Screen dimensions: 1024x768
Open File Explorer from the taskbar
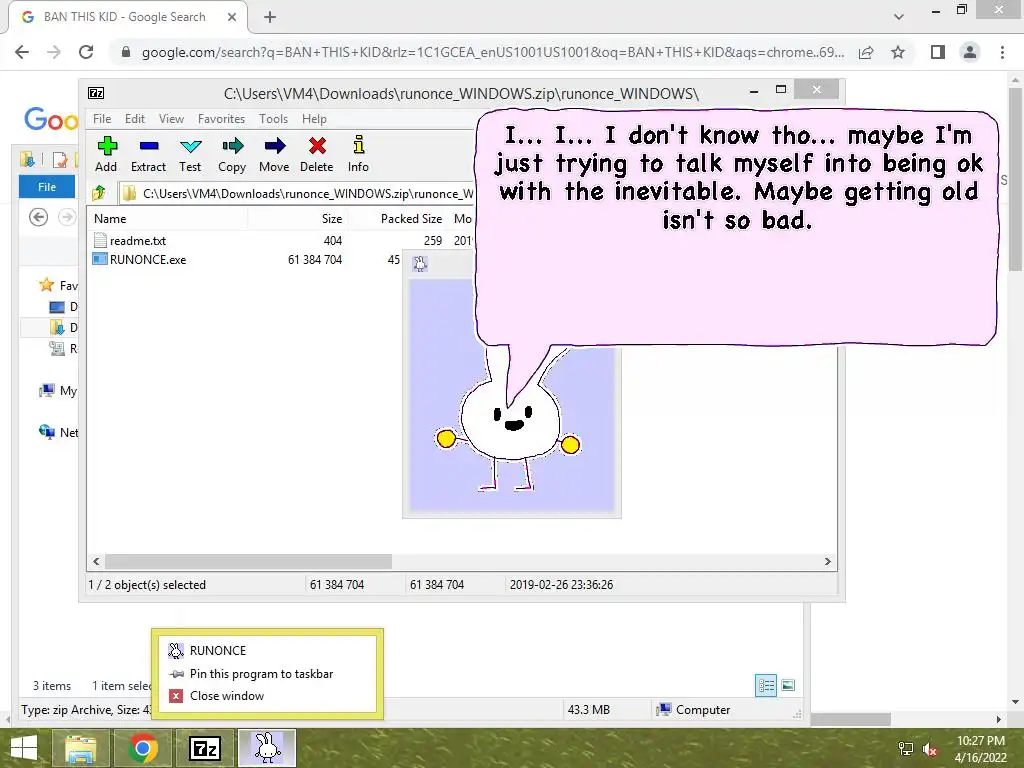click(x=80, y=748)
